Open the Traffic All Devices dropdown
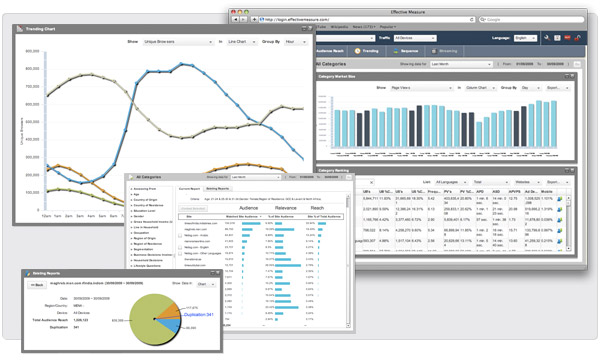The image size is (601, 360). click(415, 38)
